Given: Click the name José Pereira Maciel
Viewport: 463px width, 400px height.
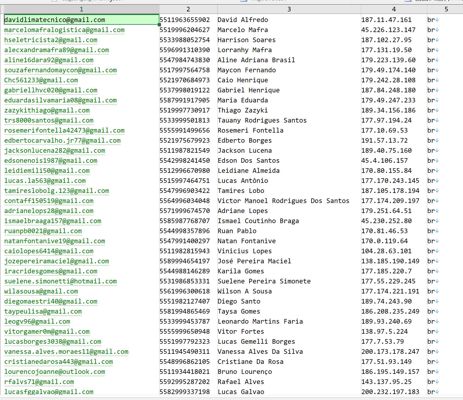Looking at the screenshot, I should pyautogui.click(x=254, y=261).
